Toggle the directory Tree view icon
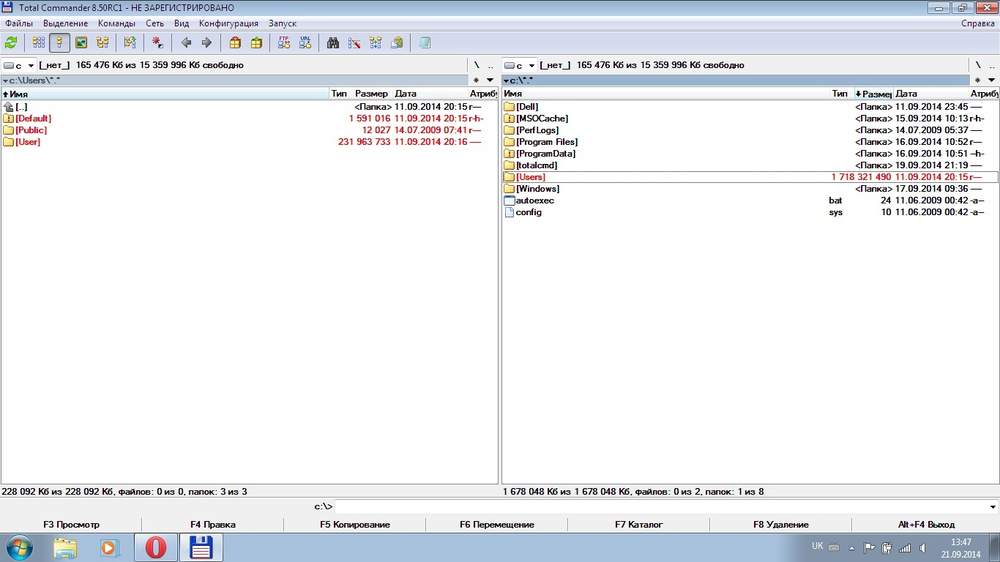Image resolution: width=1000 pixels, height=562 pixels. 102,43
